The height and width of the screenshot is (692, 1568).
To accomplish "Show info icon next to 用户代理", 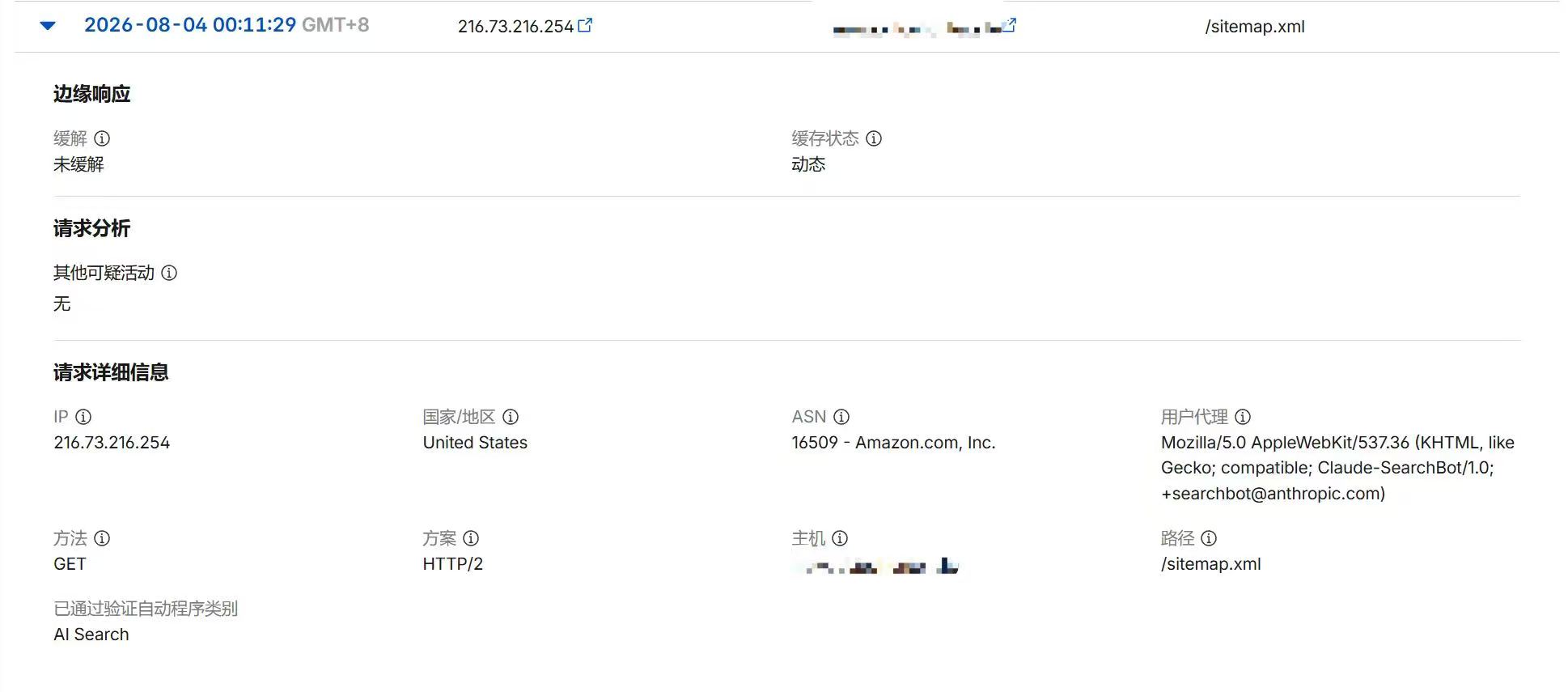I will [1243, 417].
